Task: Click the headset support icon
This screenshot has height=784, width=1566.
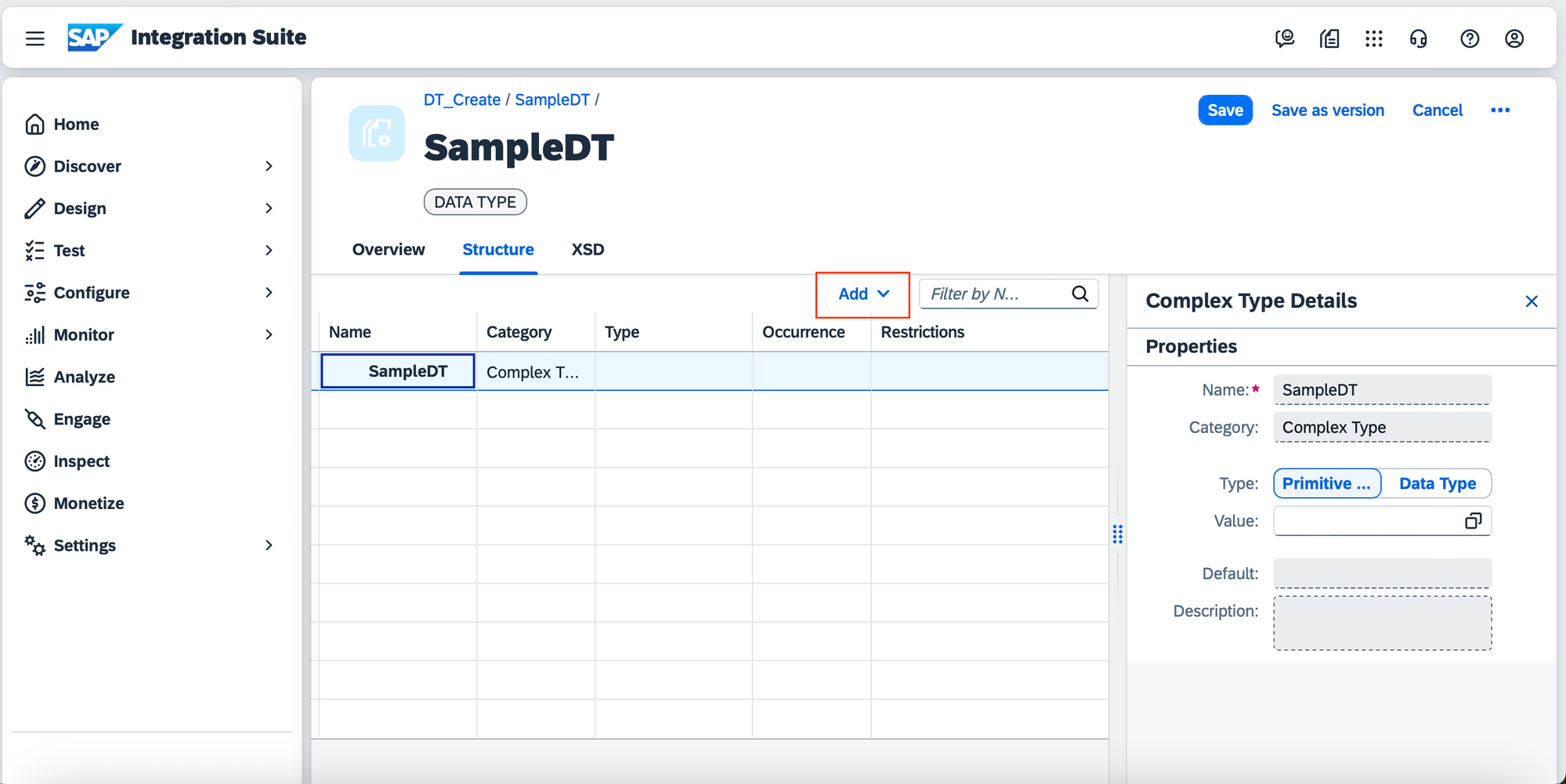Action: pyautogui.click(x=1418, y=38)
